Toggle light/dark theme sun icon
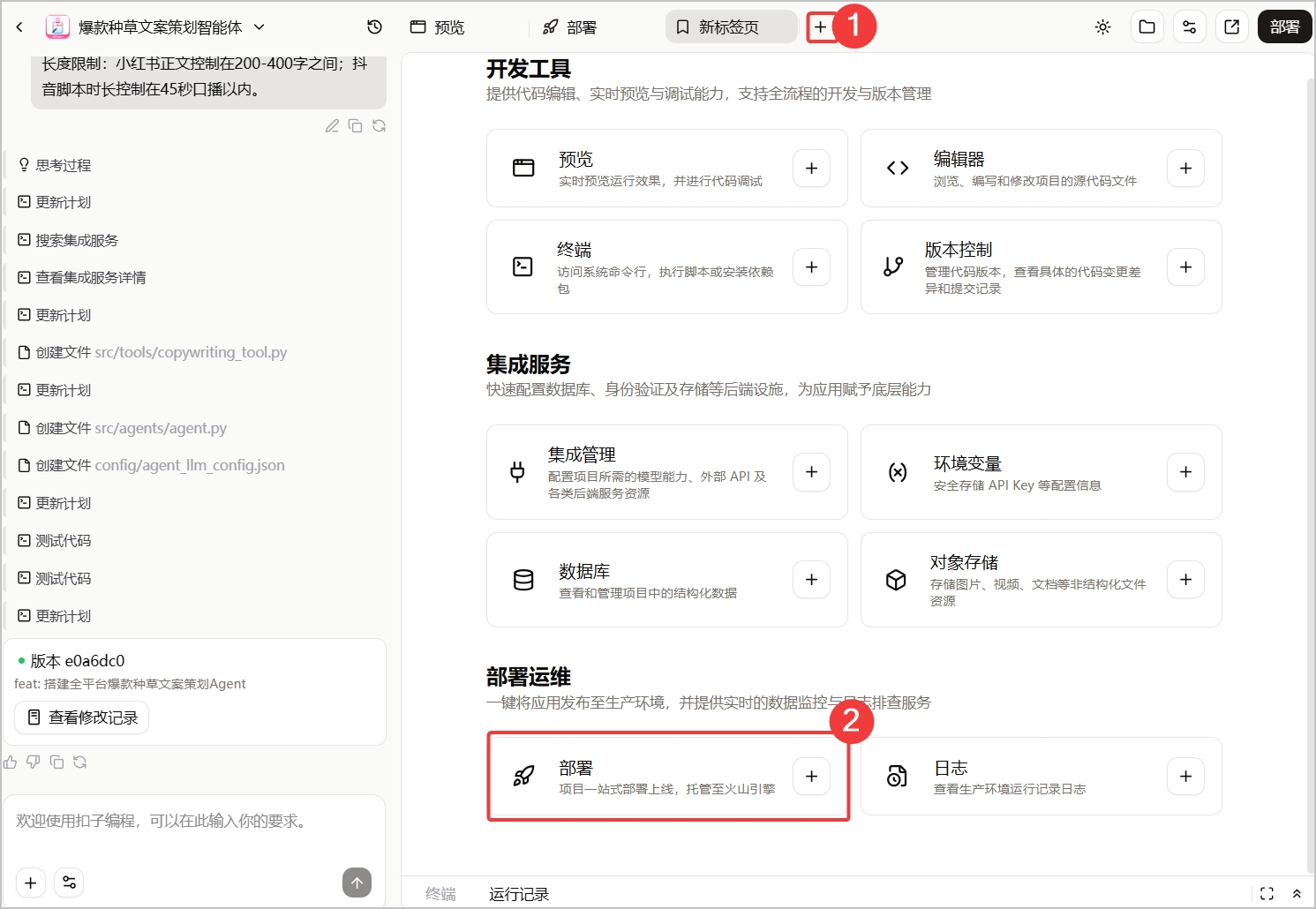The width and height of the screenshot is (1316, 909). pos(1102,27)
